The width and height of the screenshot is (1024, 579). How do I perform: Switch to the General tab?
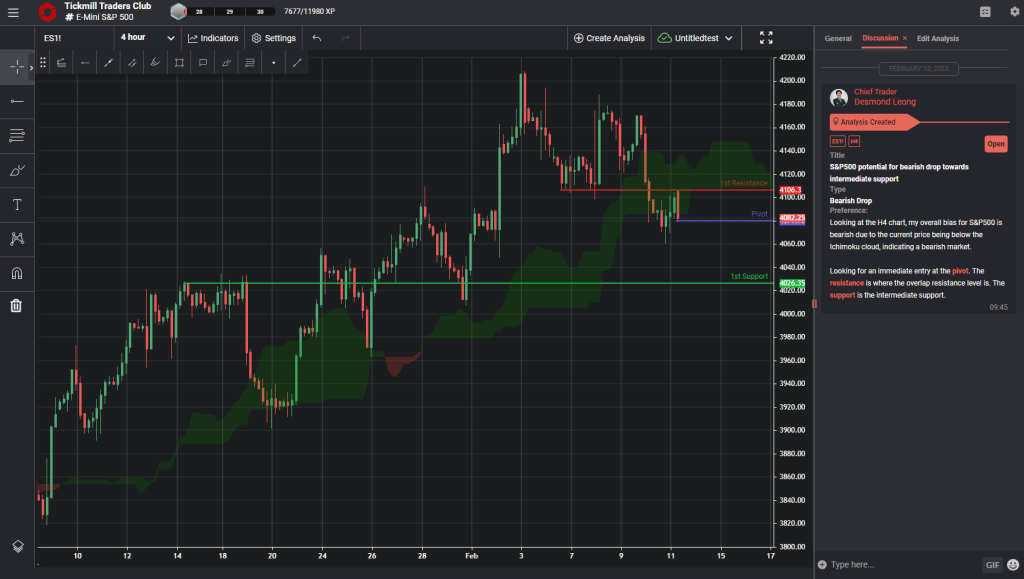coord(838,38)
